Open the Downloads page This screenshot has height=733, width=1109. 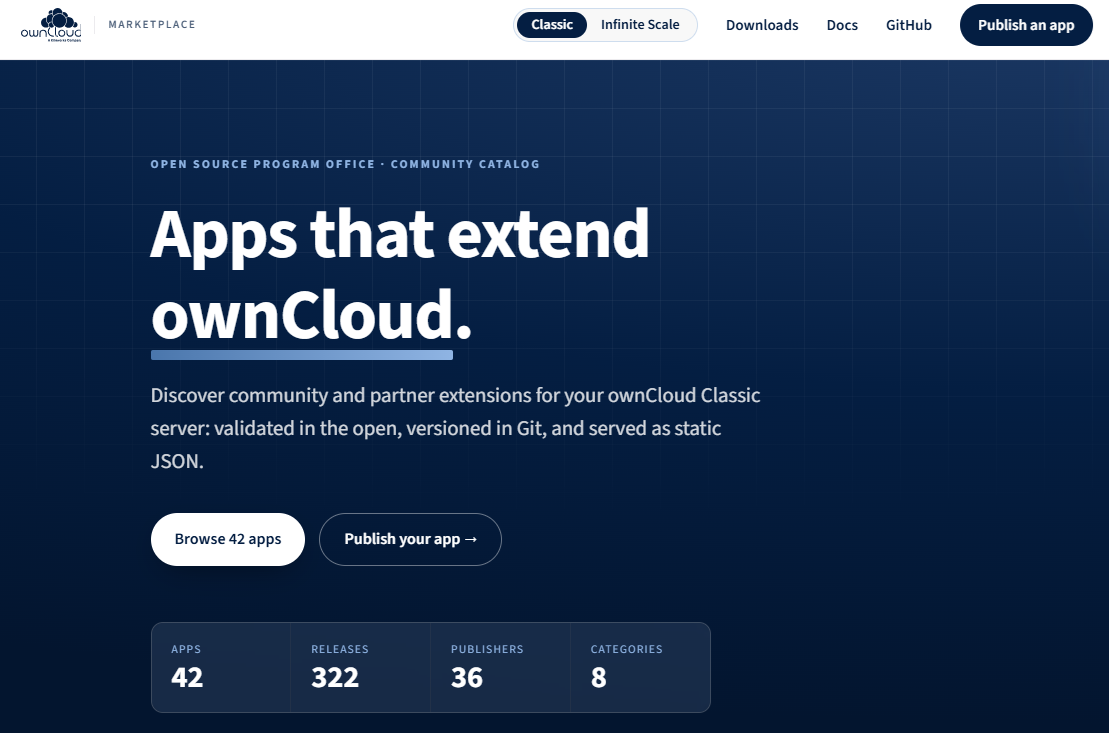pyautogui.click(x=762, y=25)
